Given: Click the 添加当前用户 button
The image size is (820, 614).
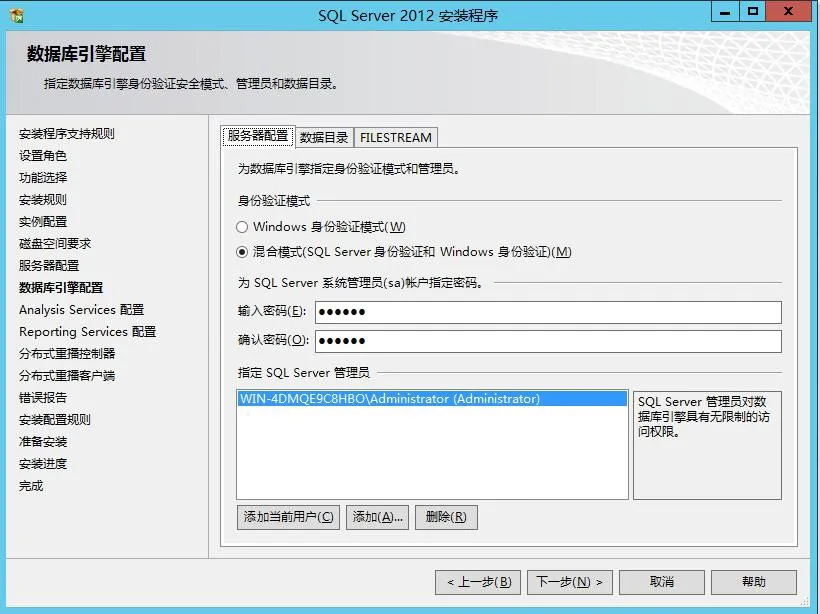Looking at the screenshot, I should tap(287, 517).
